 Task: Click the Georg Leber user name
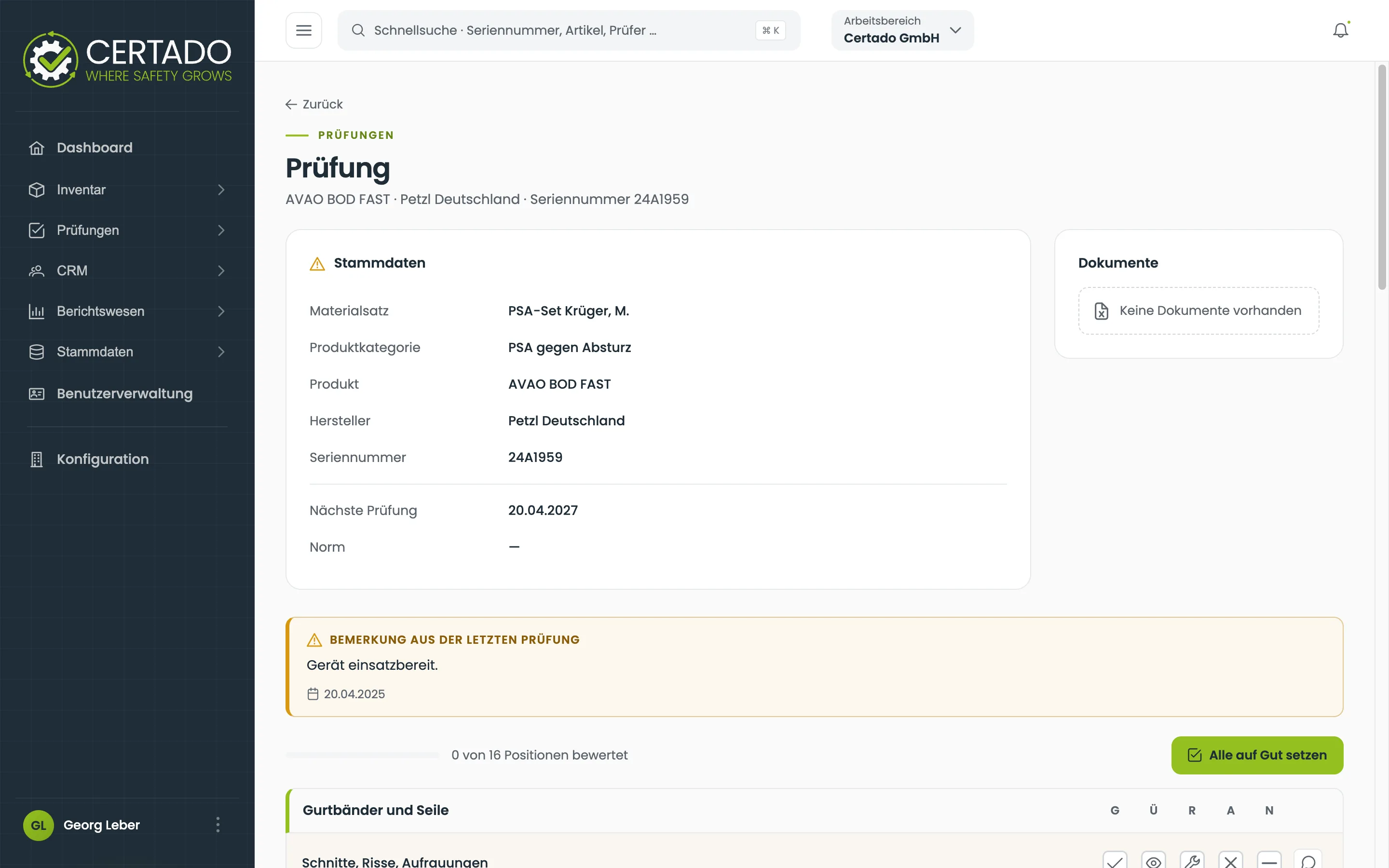(102, 825)
